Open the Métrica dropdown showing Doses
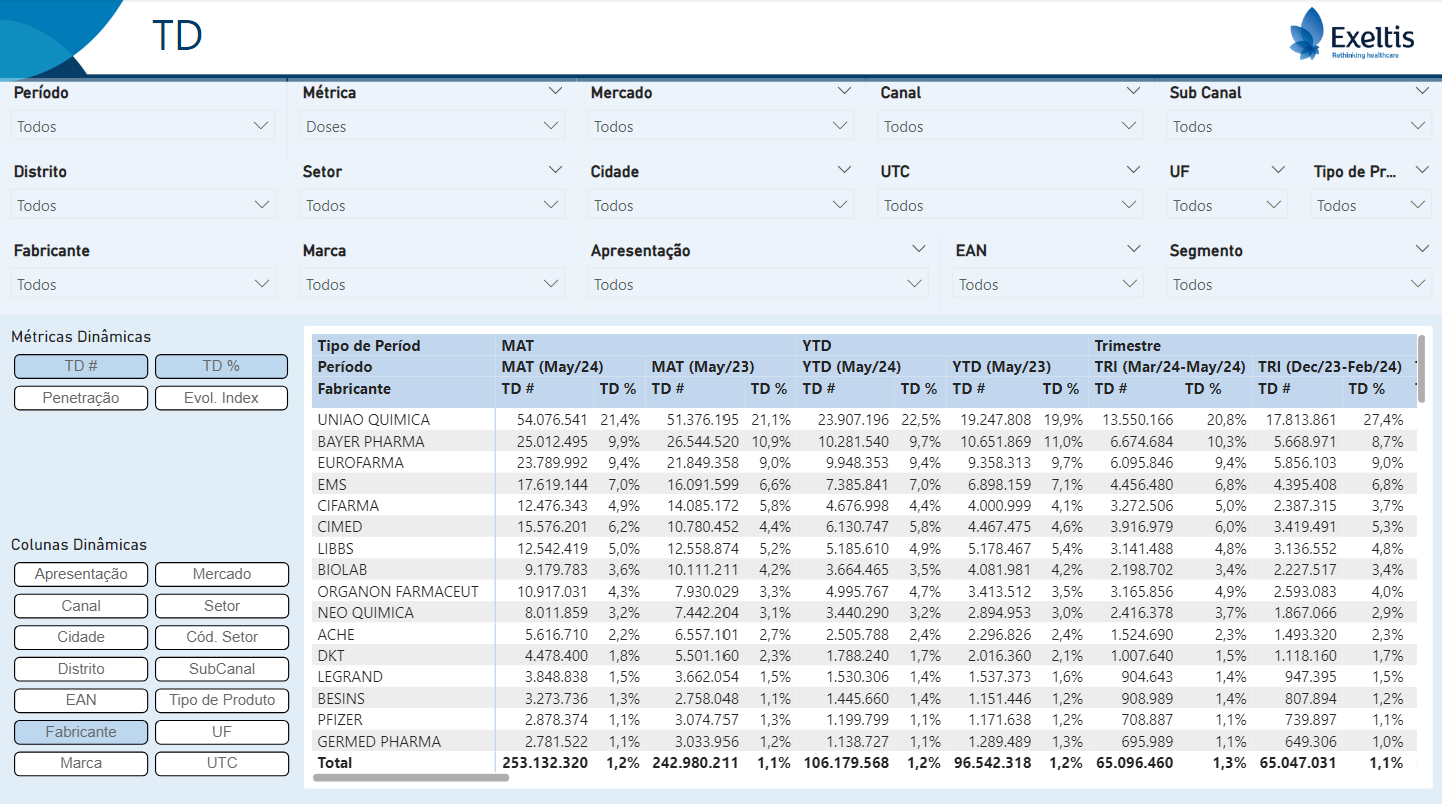 [x=432, y=126]
